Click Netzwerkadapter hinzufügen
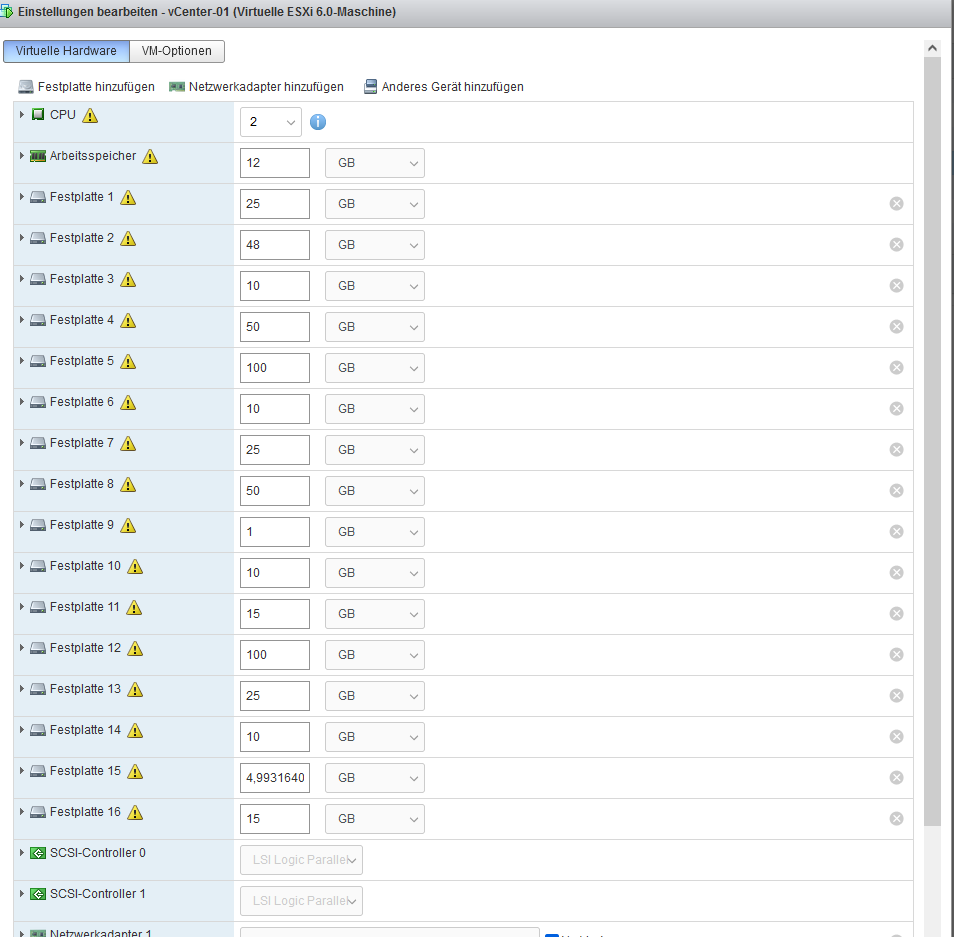This screenshot has width=954, height=937. (x=257, y=87)
